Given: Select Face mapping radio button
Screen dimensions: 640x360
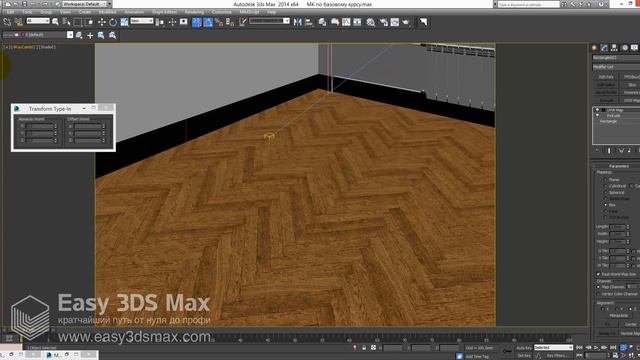Looking at the screenshot, I should (606, 211).
